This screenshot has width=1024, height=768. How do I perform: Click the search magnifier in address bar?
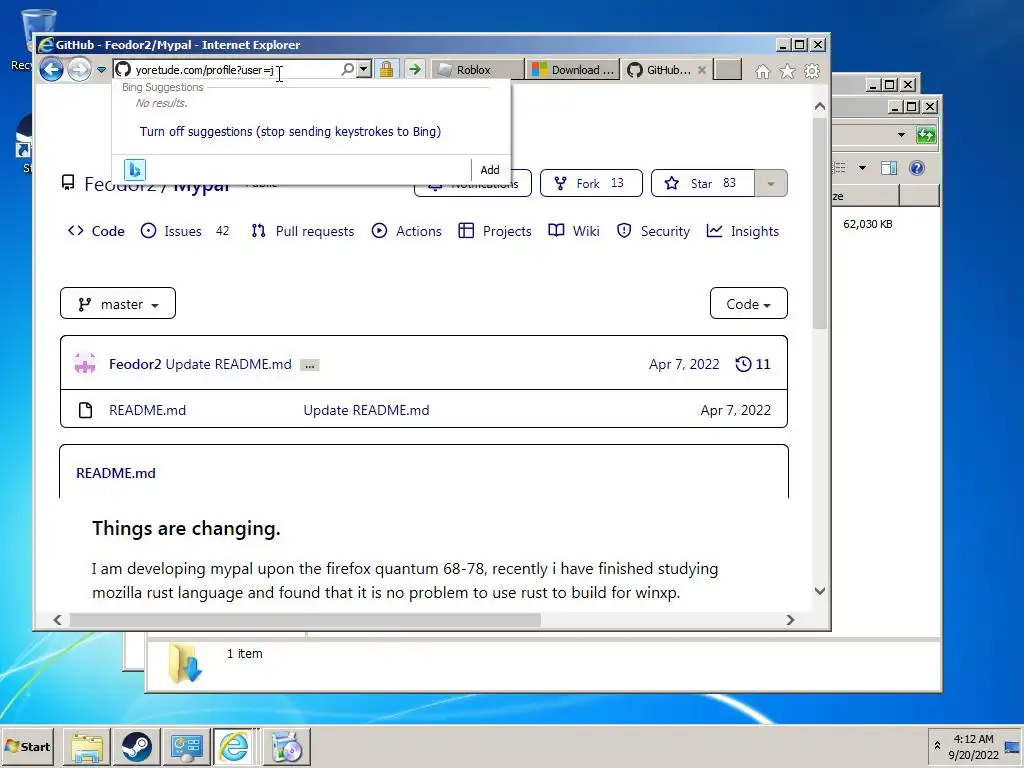click(x=347, y=69)
